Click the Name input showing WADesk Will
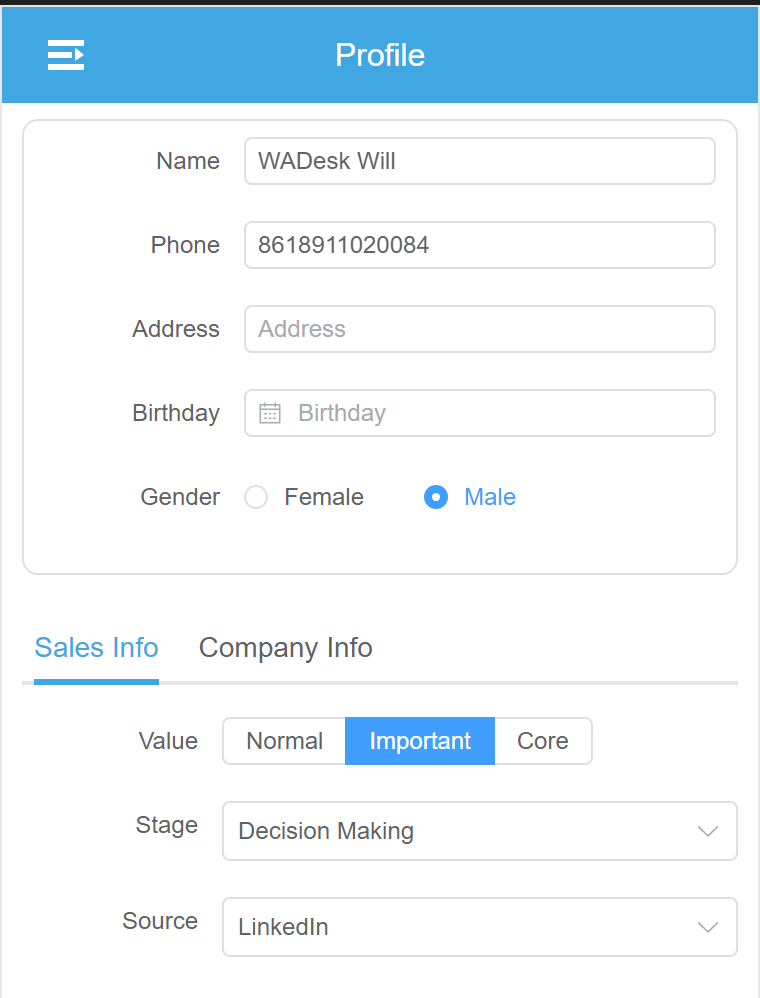The image size is (760, 998). [x=480, y=161]
